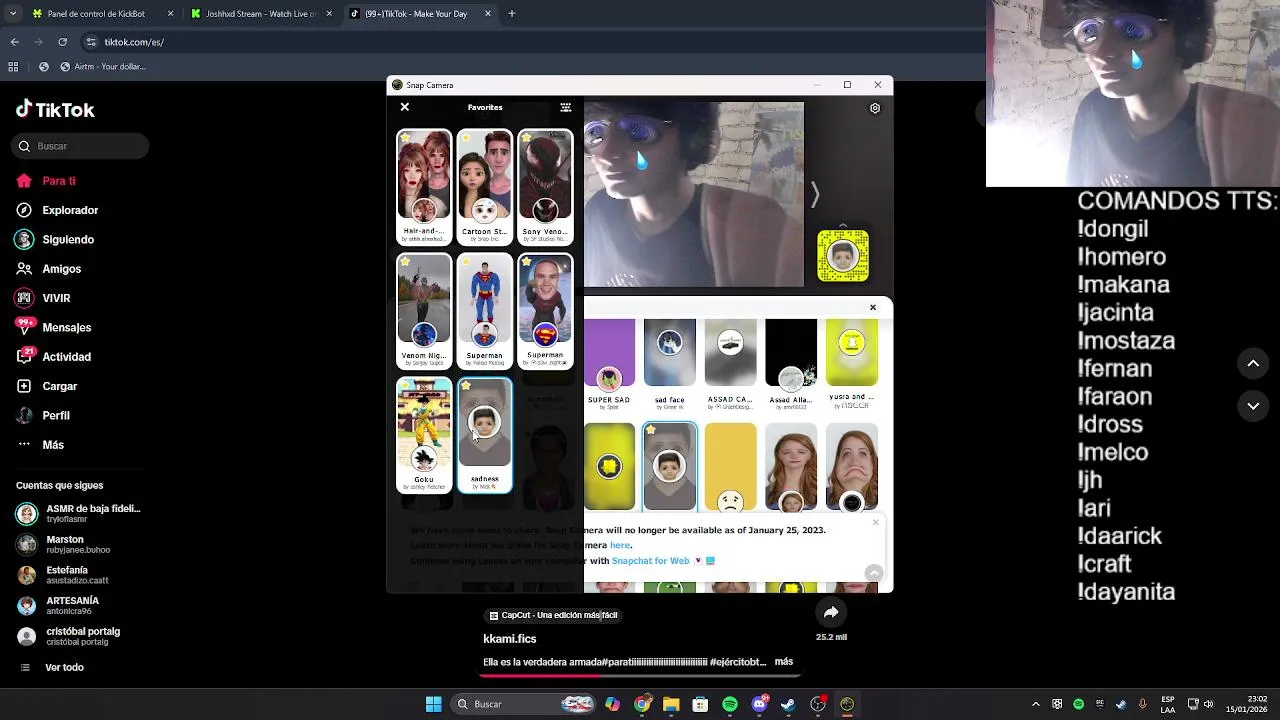Expand the camera preview side arrow
The height and width of the screenshot is (720, 1280).
tap(815, 195)
